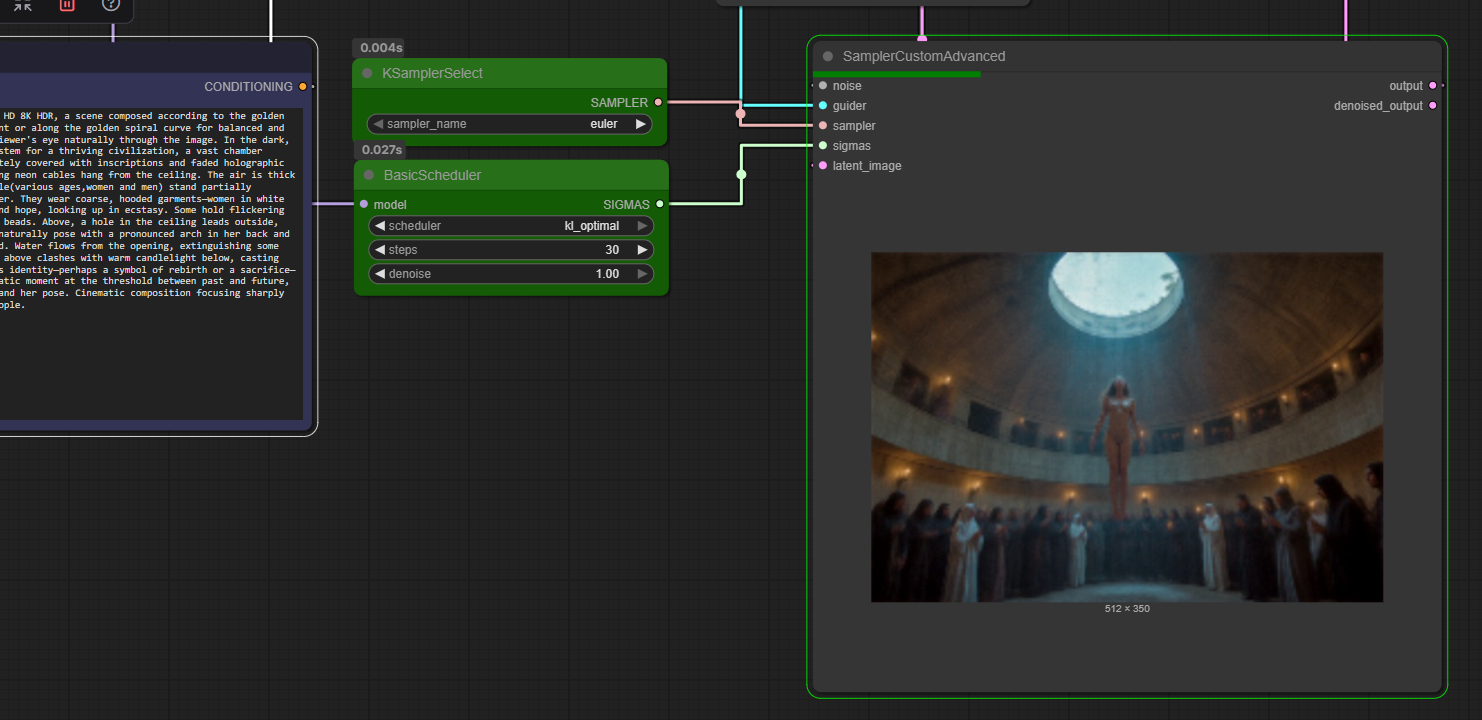1482x720 pixels.
Task: Click the 0.027s execution time badge
Action: coord(382,149)
